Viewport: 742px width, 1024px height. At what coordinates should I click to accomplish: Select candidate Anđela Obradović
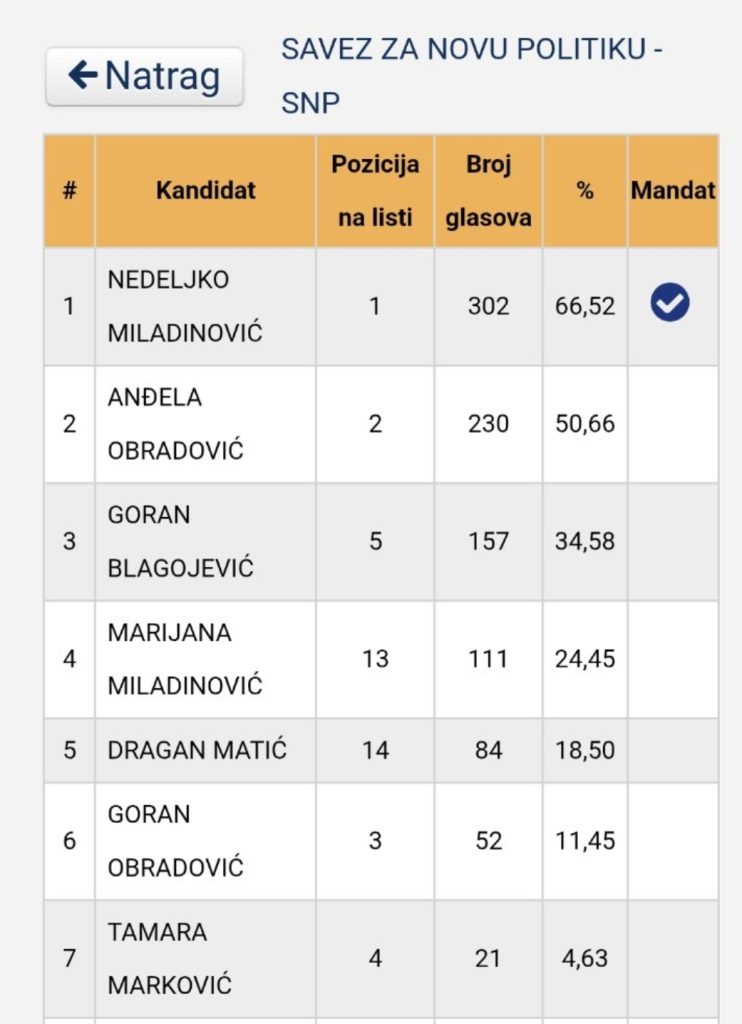pyautogui.click(x=175, y=424)
